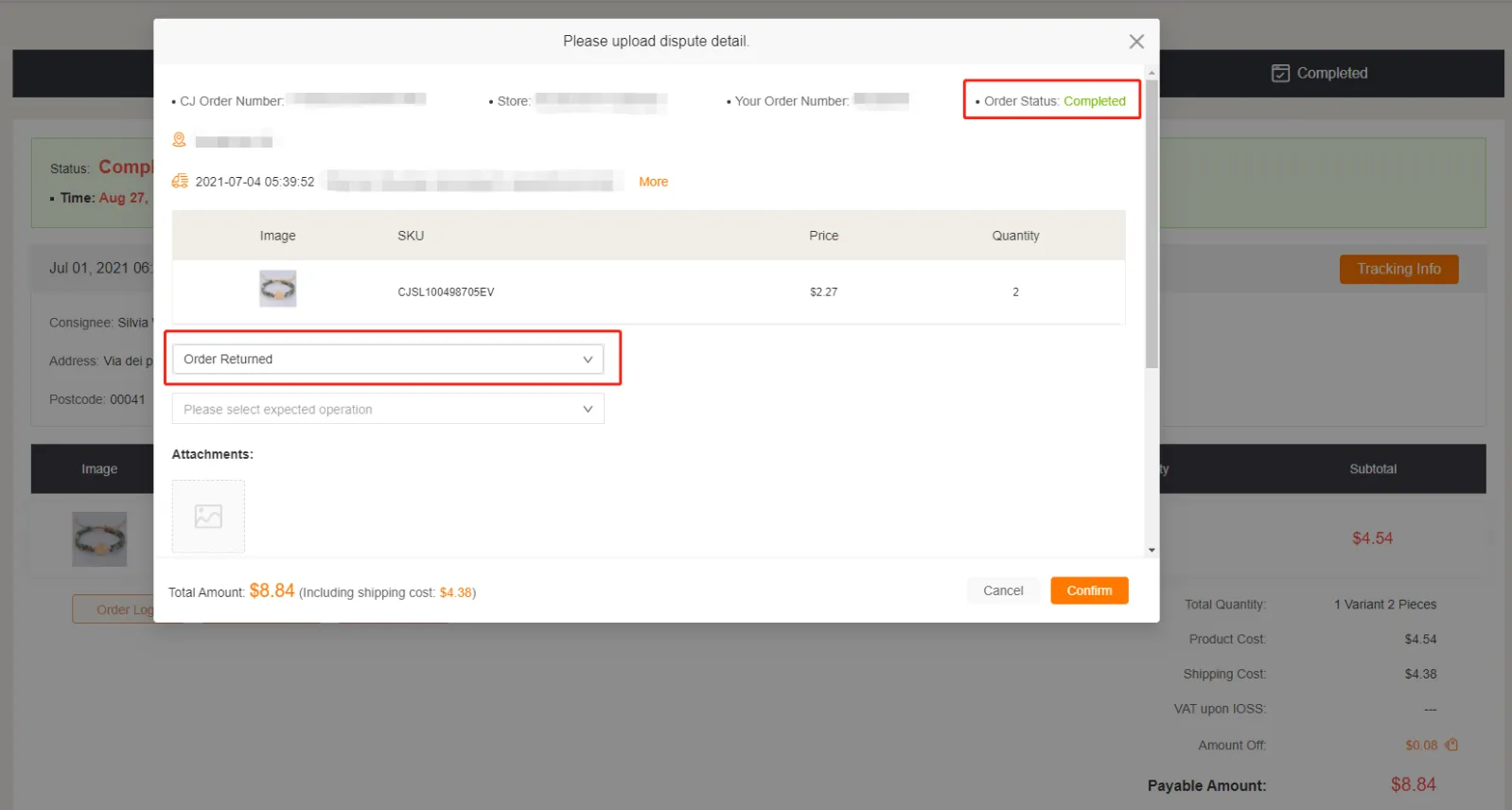Close the dispute detail dialog

click(x=1136, y=42)
